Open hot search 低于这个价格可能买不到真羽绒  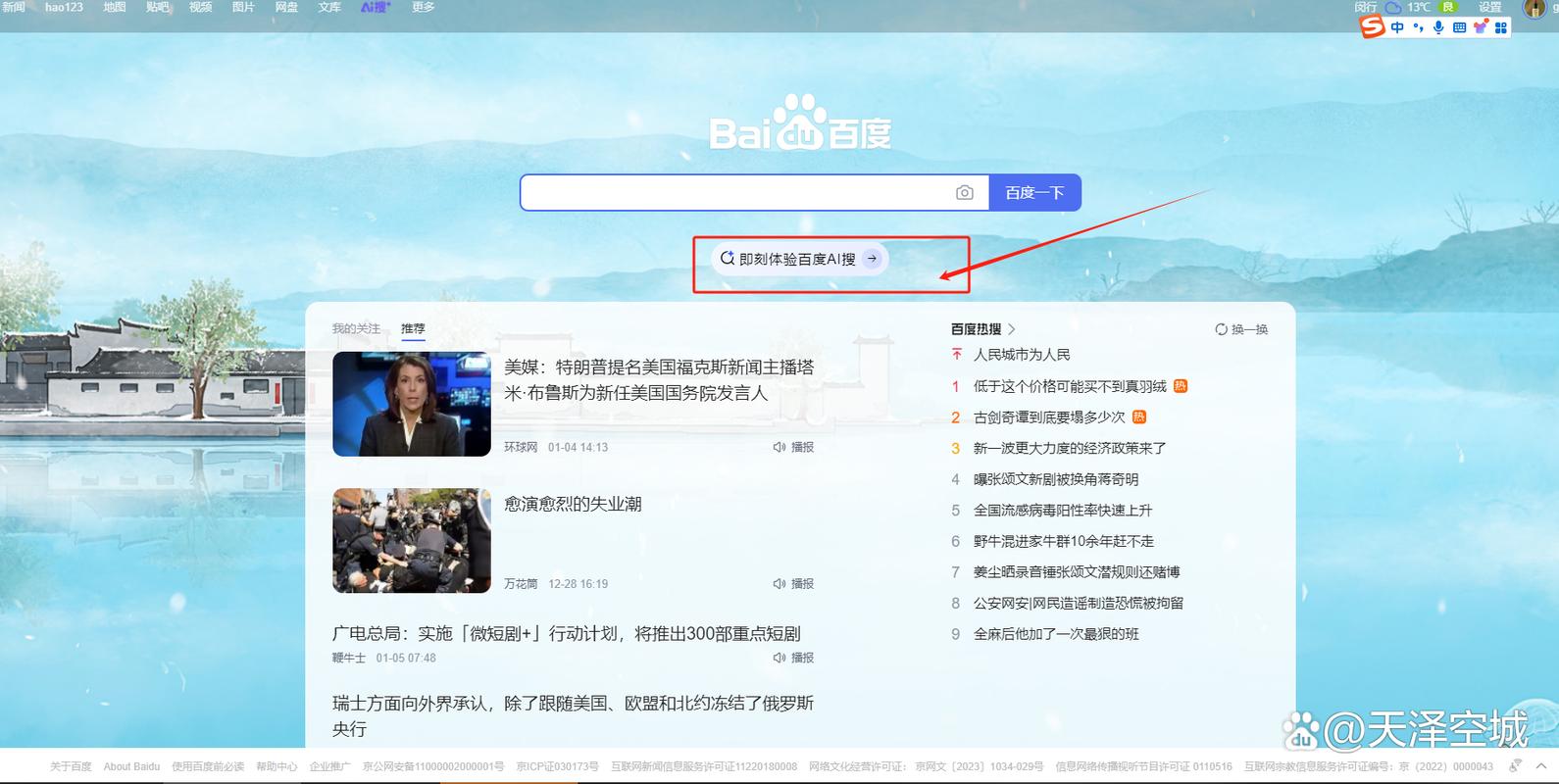(1070, 386)
